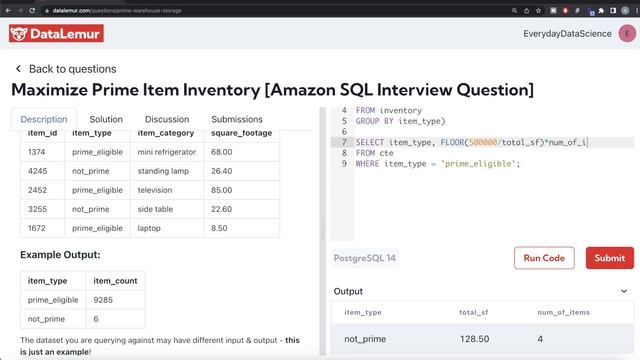Select the Description tab
The height and width of the screenshot is (360, 640).
[x=44, y=119]
